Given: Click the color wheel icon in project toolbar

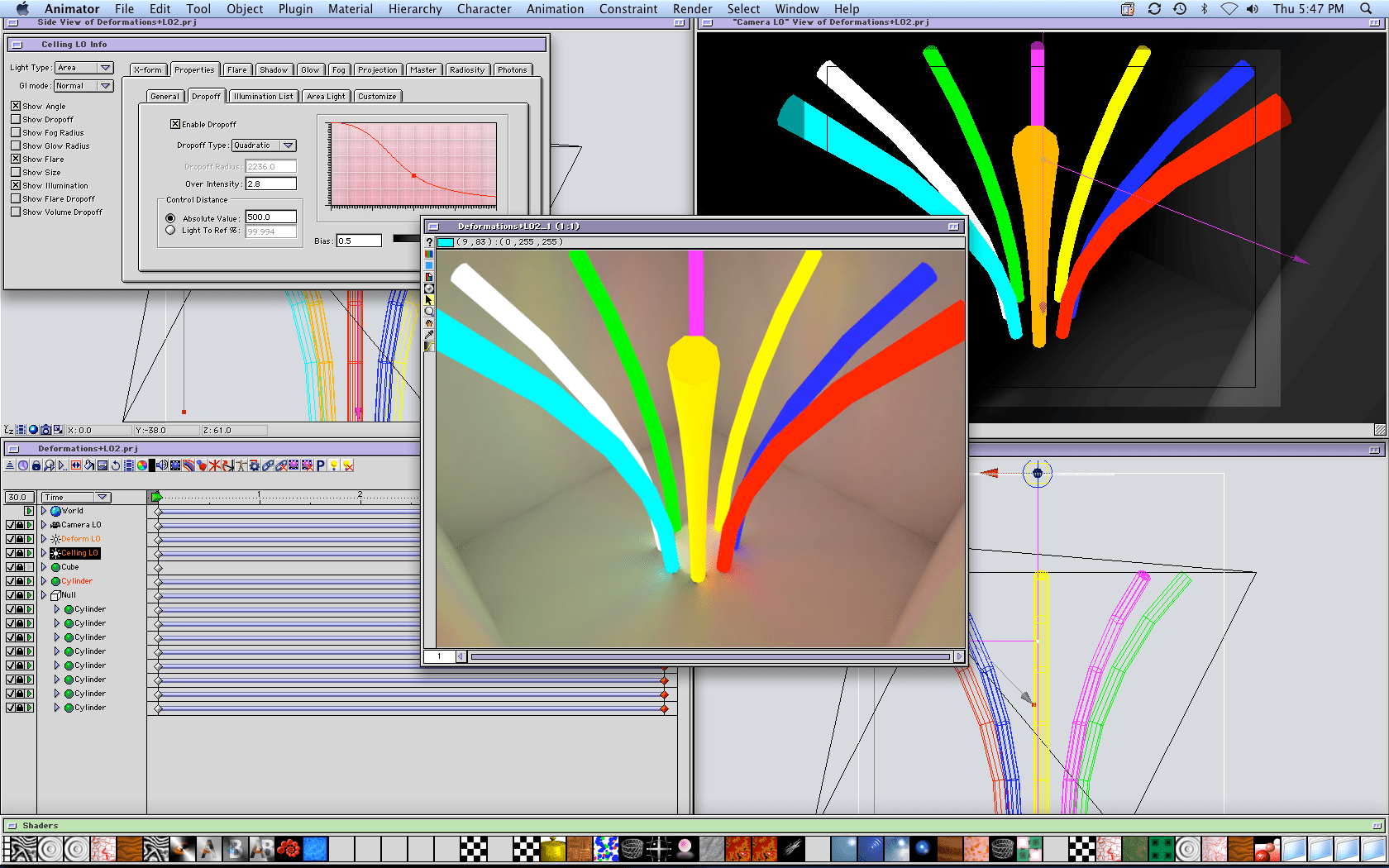Looking at the screenshot, I should coord(142,465).
